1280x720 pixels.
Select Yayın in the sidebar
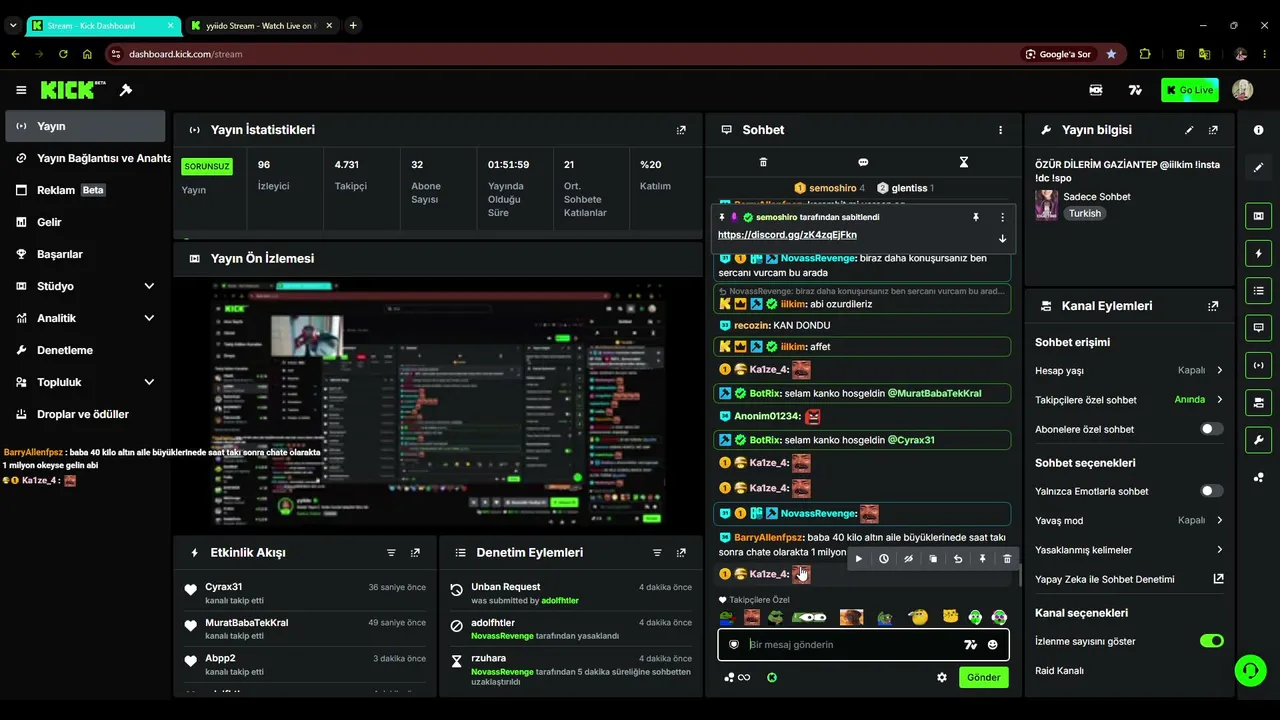point(85,126)
